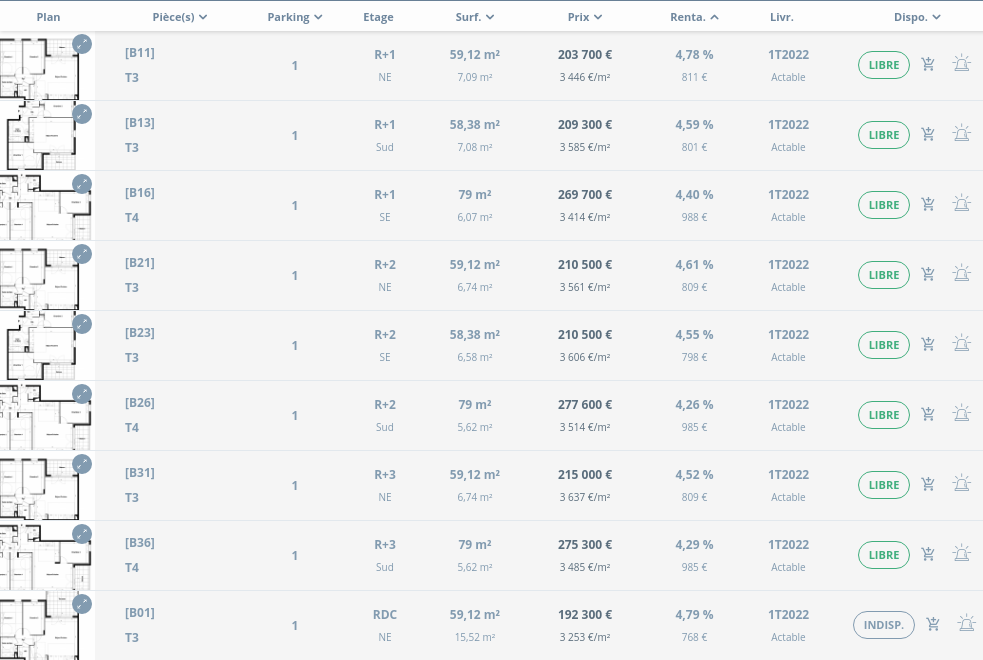
Task: Click cart icon in B16 row
Action: point(928,205)
